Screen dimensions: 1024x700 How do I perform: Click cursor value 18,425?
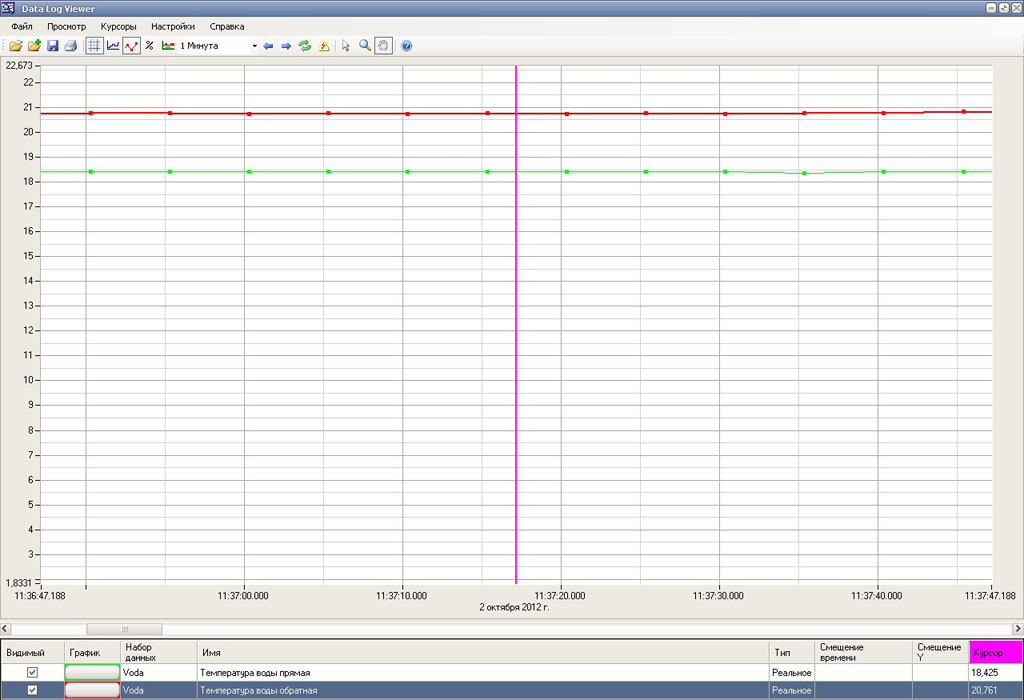pyautogui.click(x=984, y=673)
